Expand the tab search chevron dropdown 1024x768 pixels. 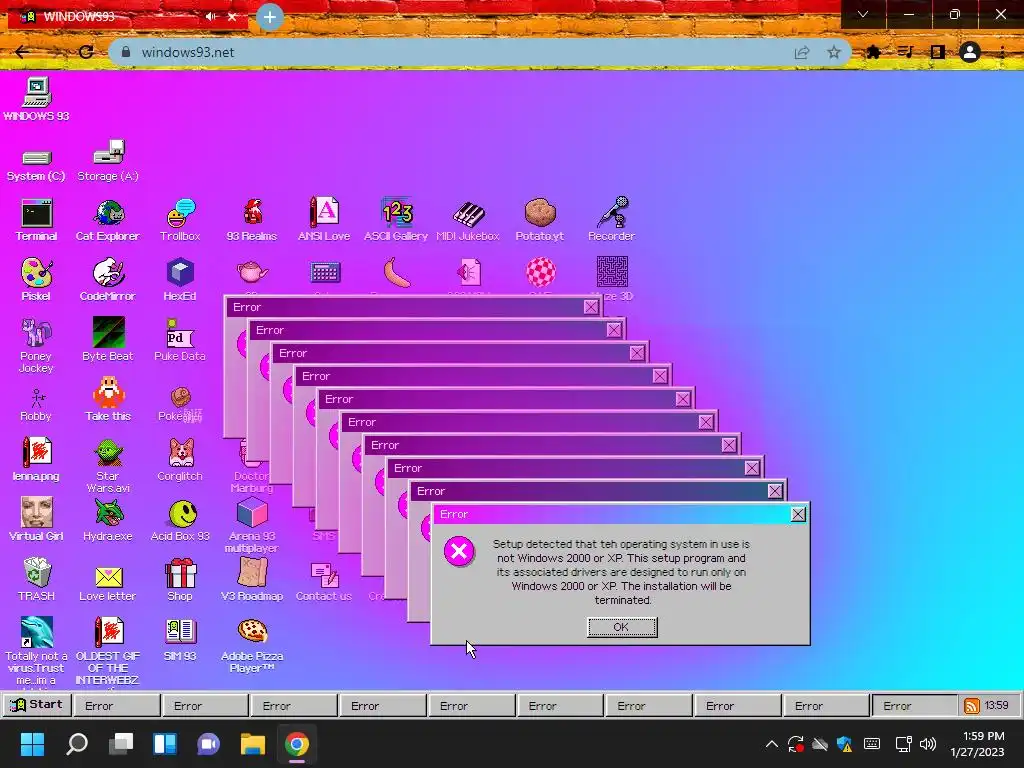pos(863,14)
